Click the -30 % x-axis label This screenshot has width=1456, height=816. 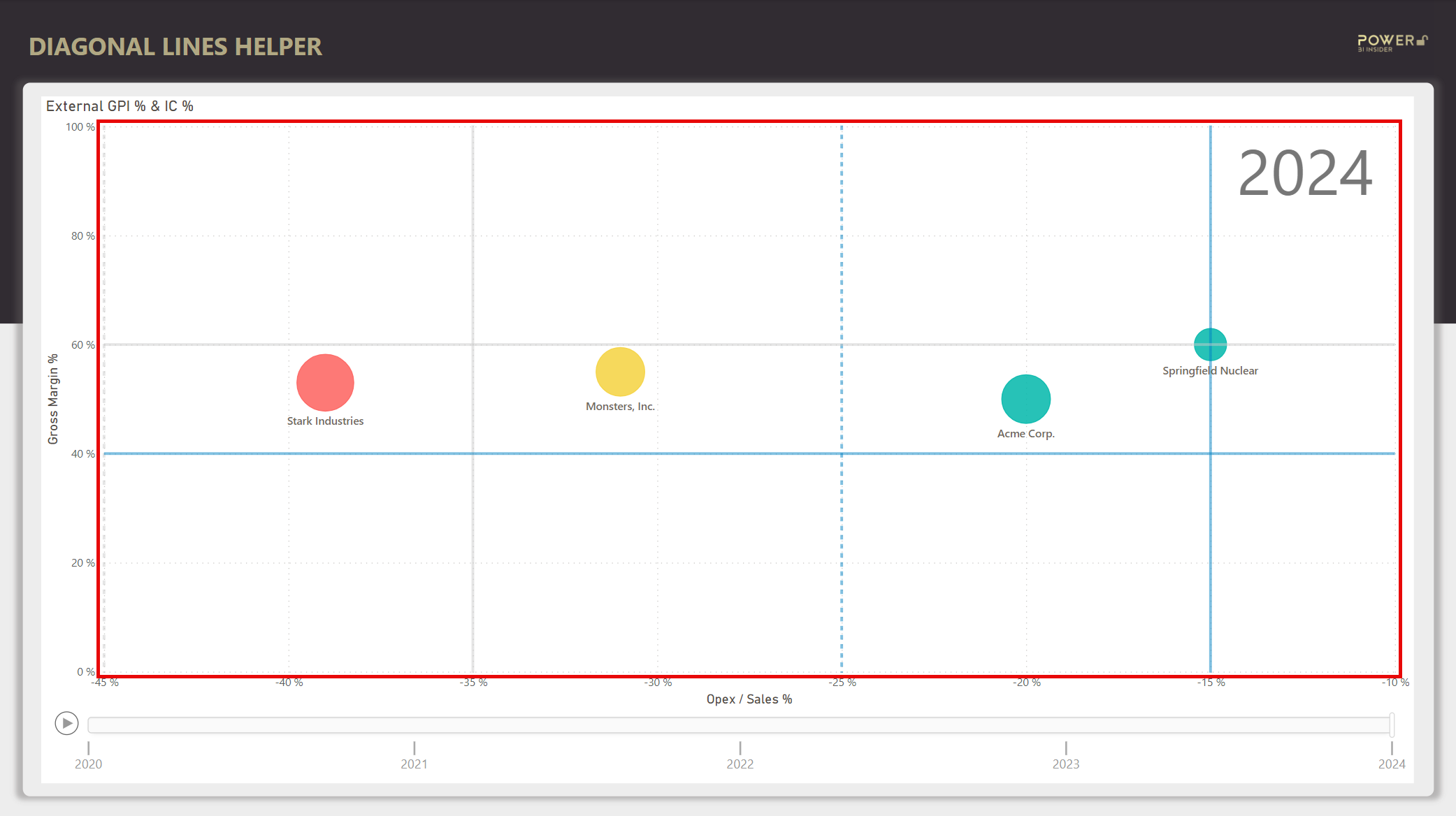click(658, 683)
